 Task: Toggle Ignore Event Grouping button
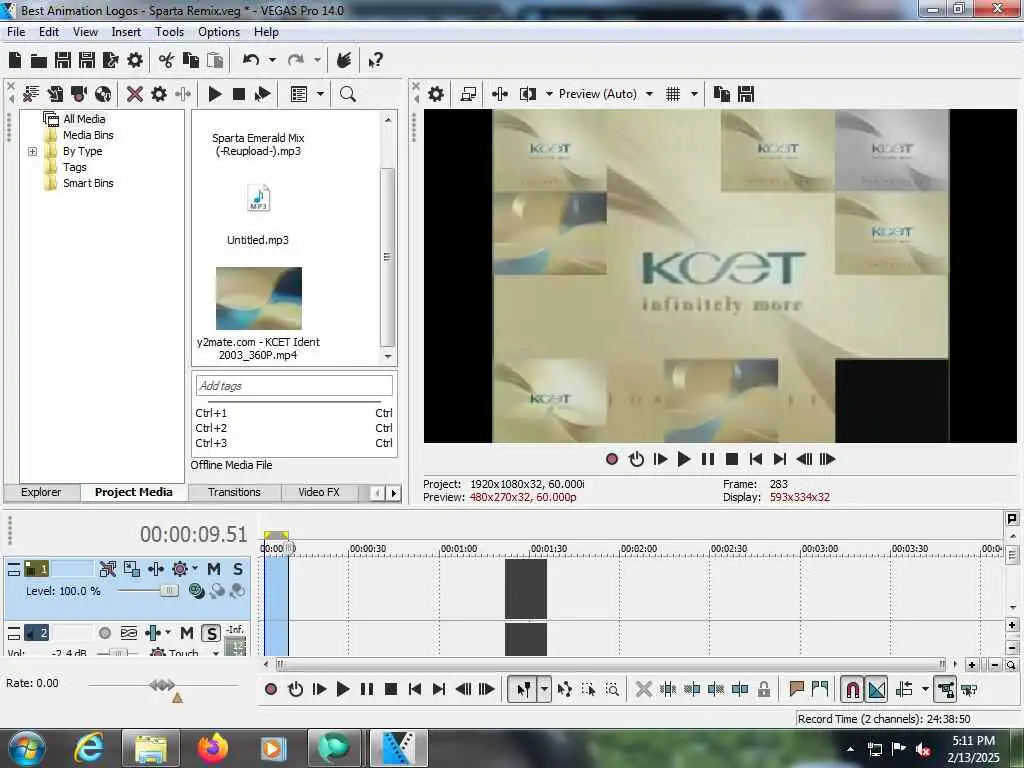945,690
